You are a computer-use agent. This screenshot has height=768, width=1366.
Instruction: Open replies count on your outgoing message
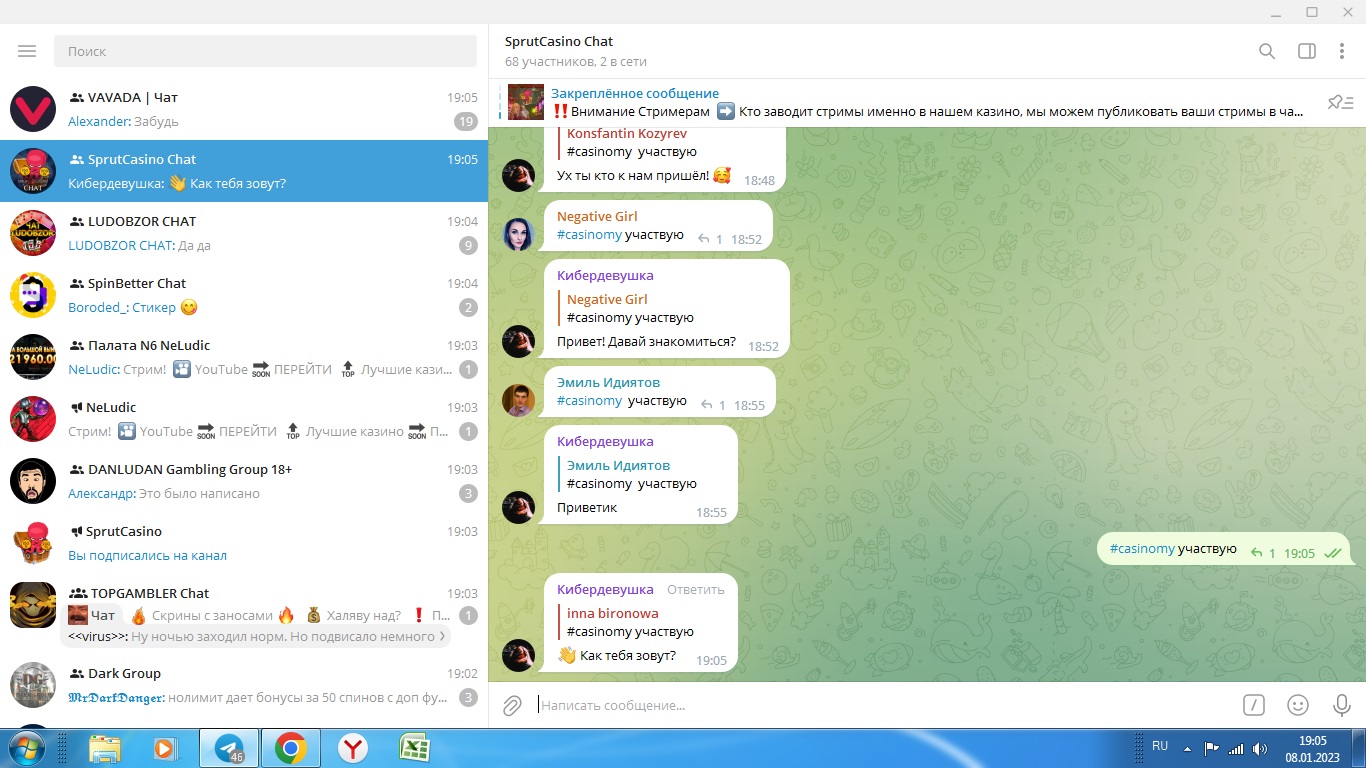coord(1263,553)
